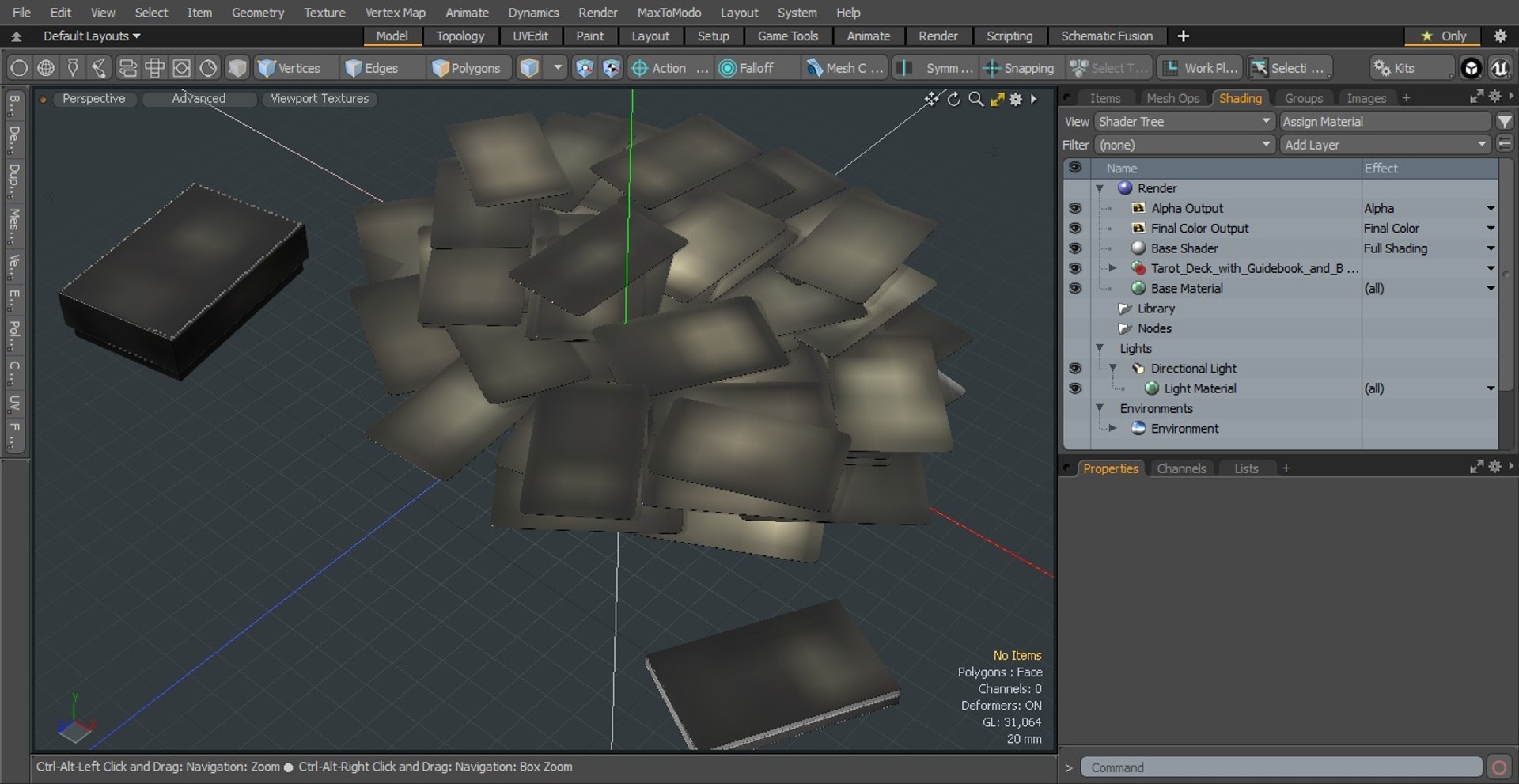Viewport: 1519px width, 784px height.
Task: Click the Viewport Textures button
Action: pos(320,99)
